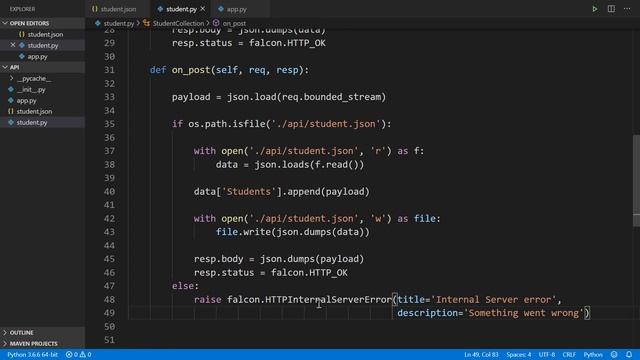Change language mode Python
Image resolution: width=640 pixels, height=360 pixels.
point(593,355)
